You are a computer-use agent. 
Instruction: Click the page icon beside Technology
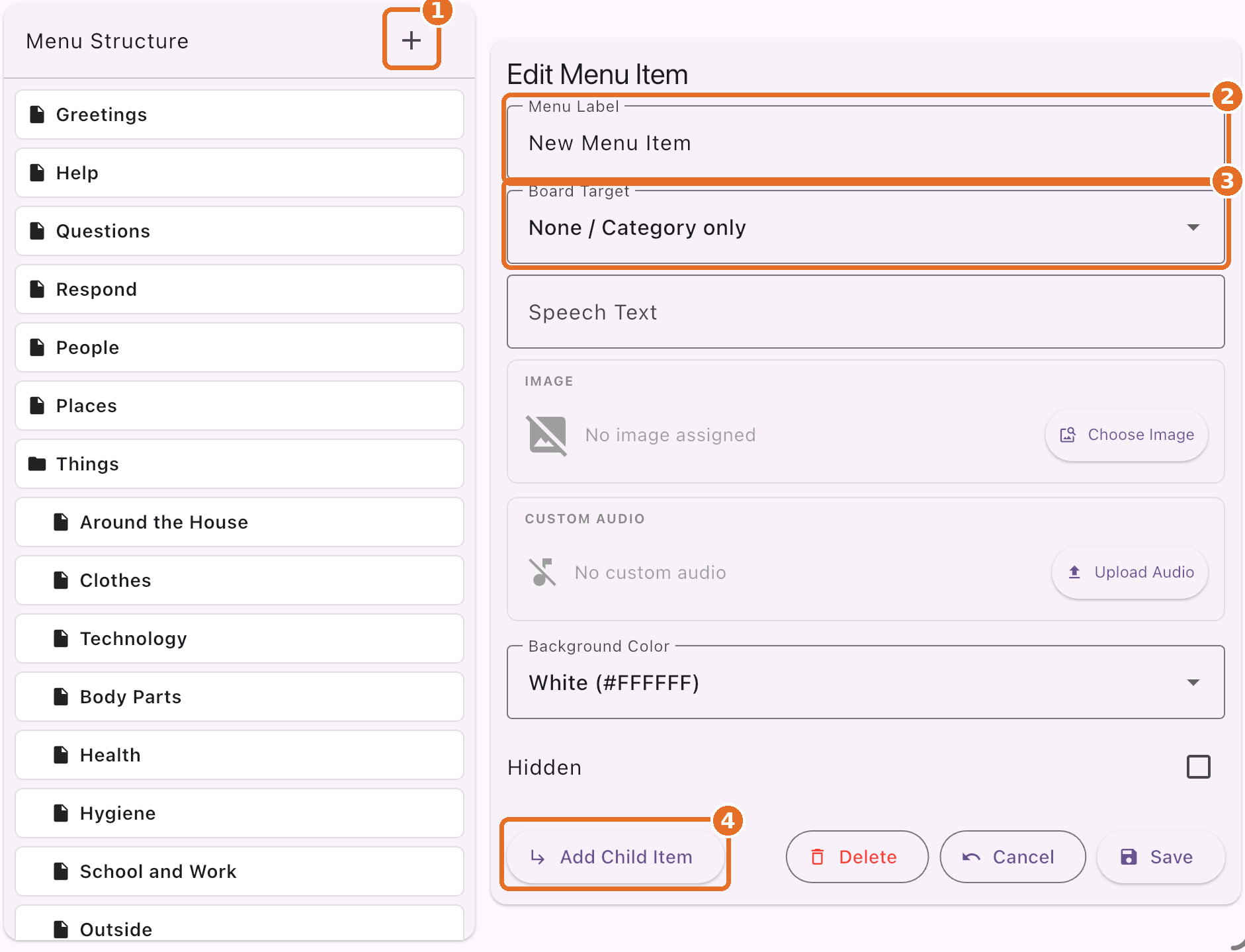61,638
